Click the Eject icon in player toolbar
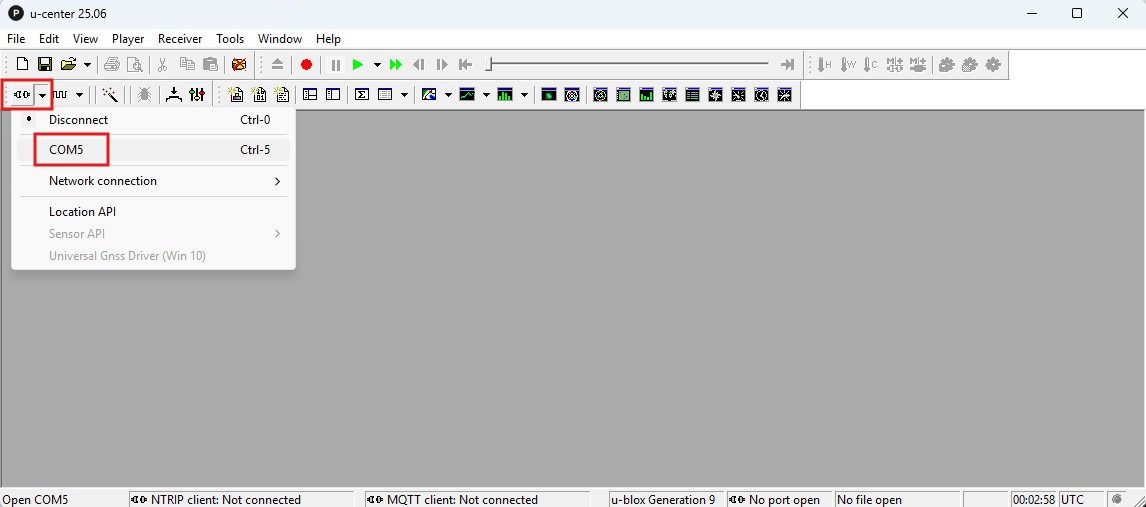1146x507 pixels. coord(278,65)
